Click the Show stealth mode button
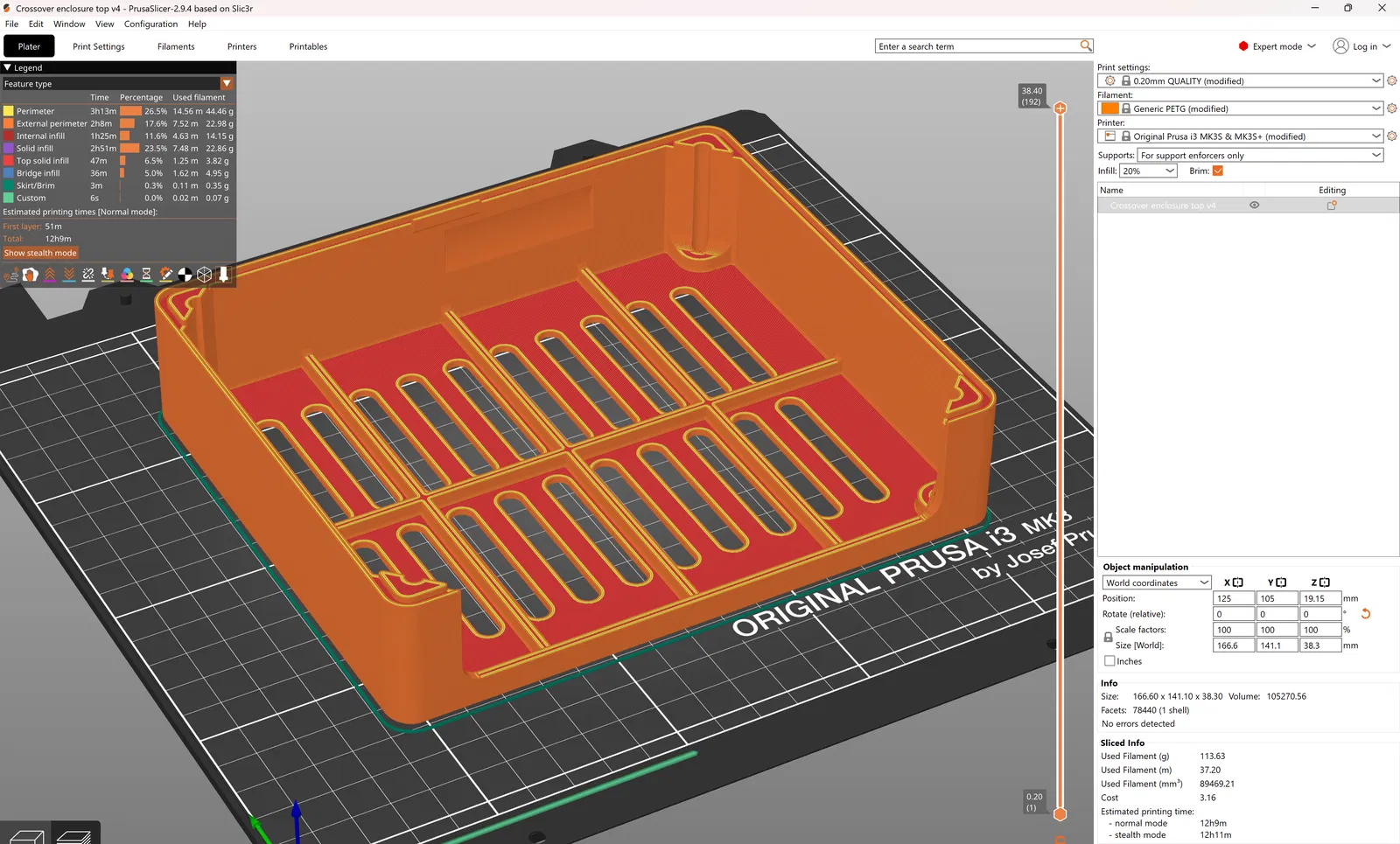The image size is (1400, 844). 40,253
